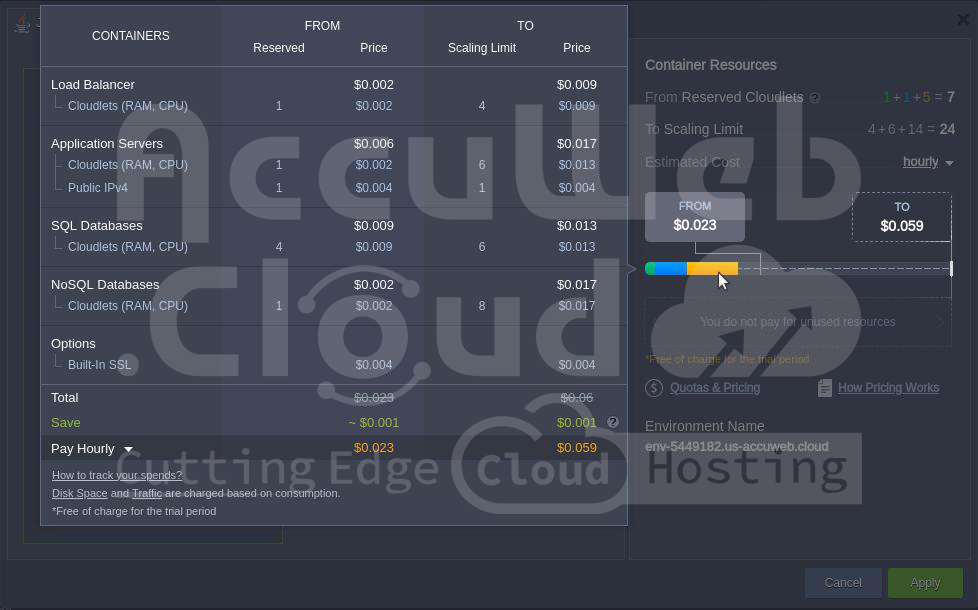Click the question mark icon next to Save

point(613,422)
